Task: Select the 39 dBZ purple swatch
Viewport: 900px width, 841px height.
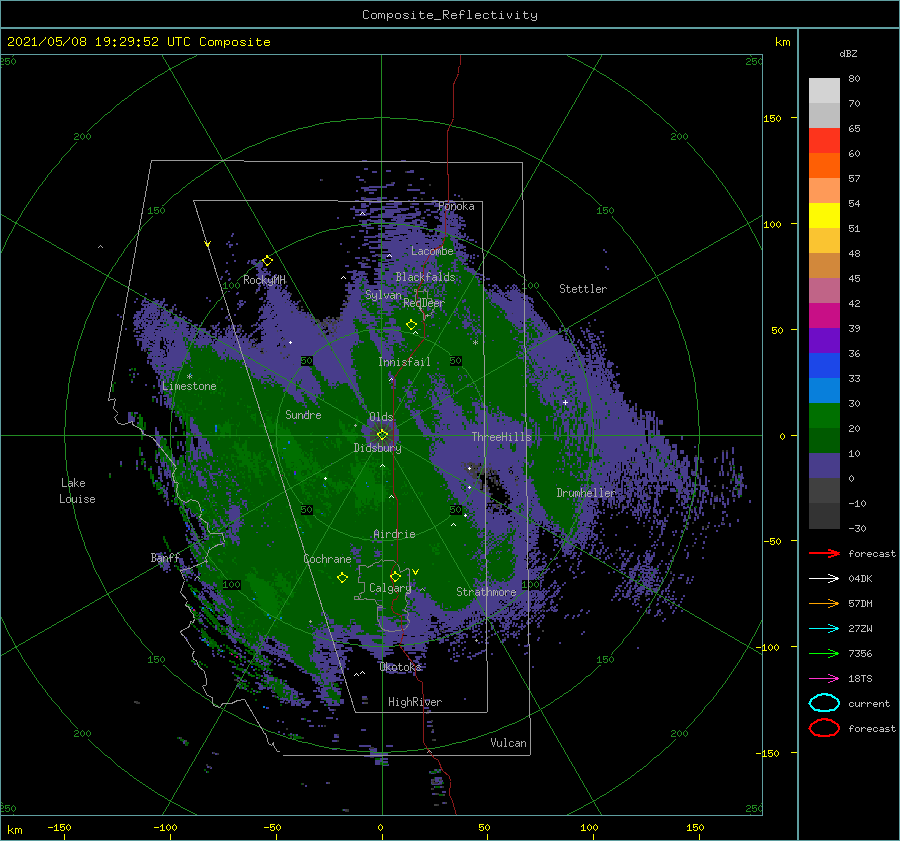Action: coord(824,340)
